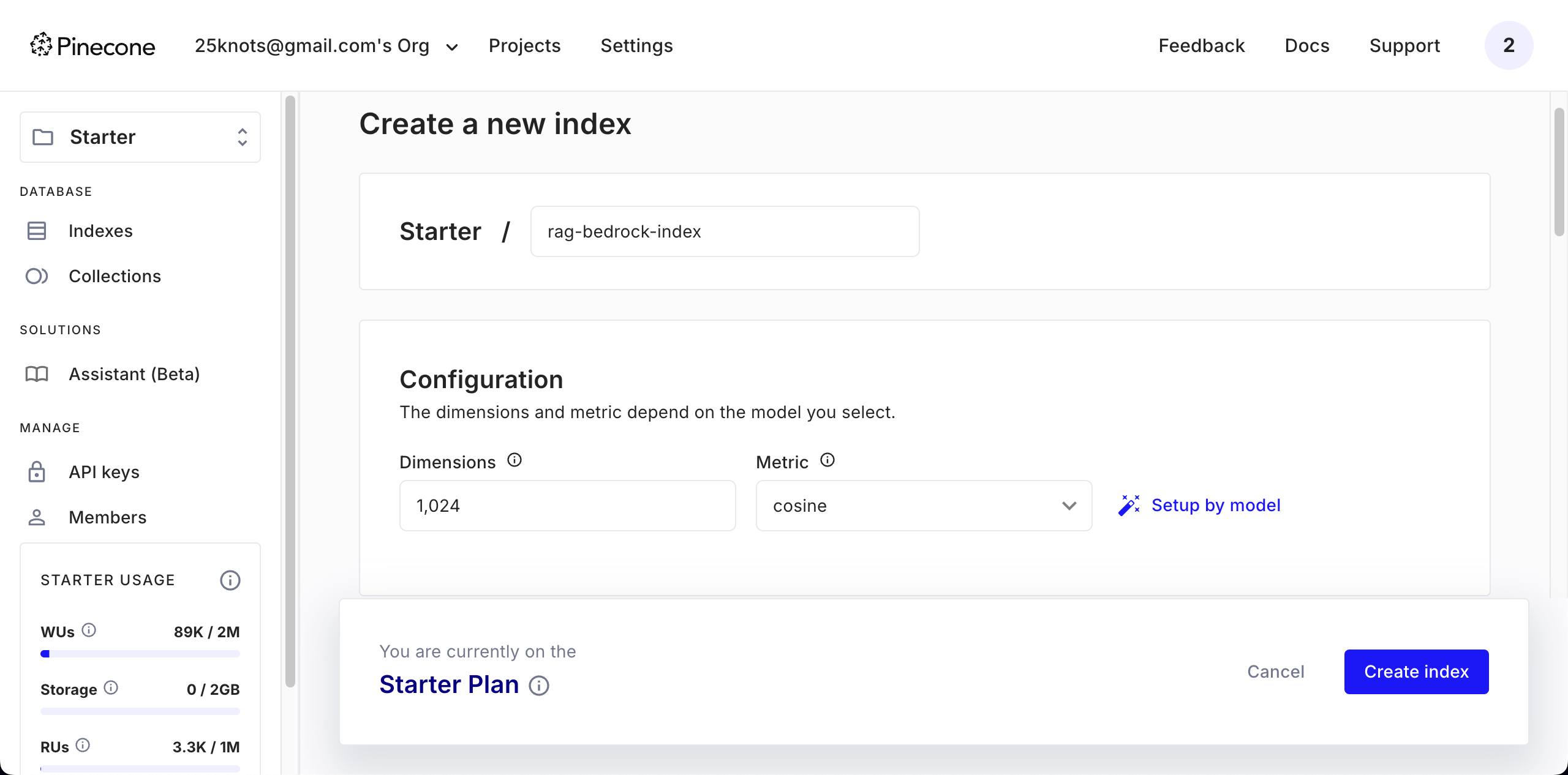Expand the organization switcher chevron
This screenshot has height=775, width=1568.
point(452,47)
